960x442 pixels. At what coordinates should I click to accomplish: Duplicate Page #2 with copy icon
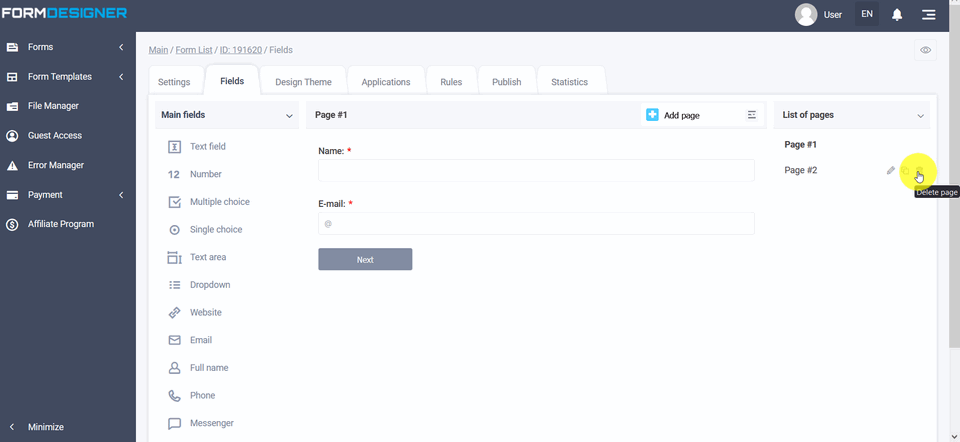(905, 171)
